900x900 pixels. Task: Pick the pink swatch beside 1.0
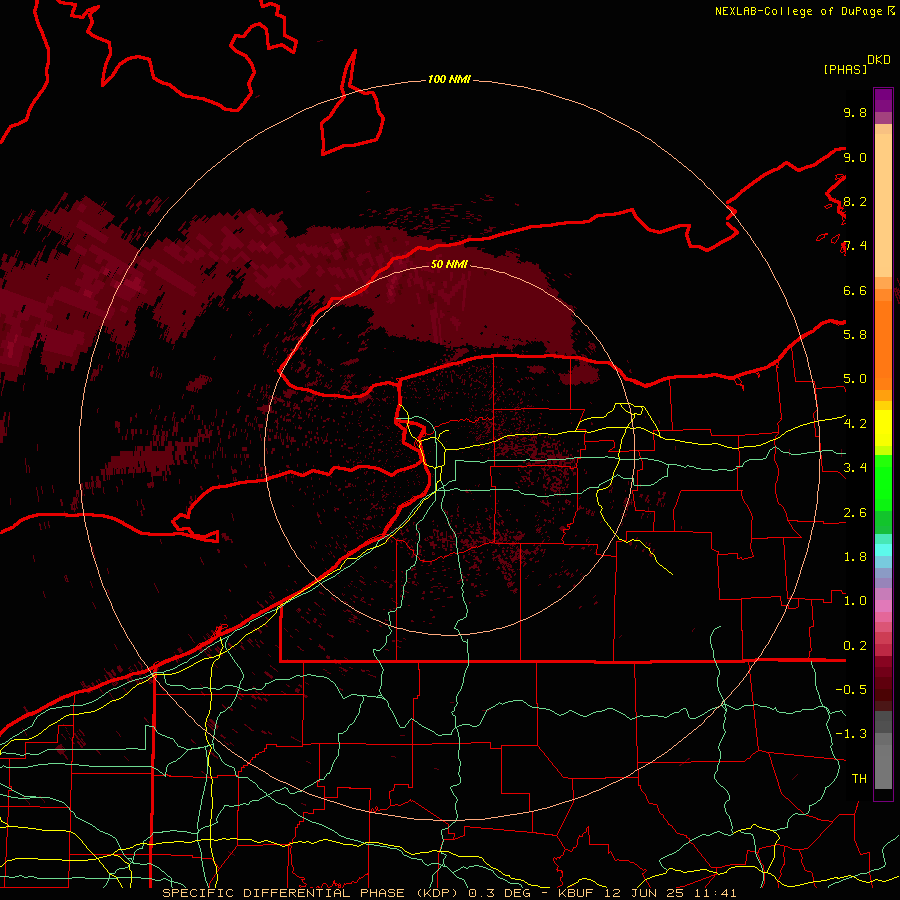pos(883,605)
